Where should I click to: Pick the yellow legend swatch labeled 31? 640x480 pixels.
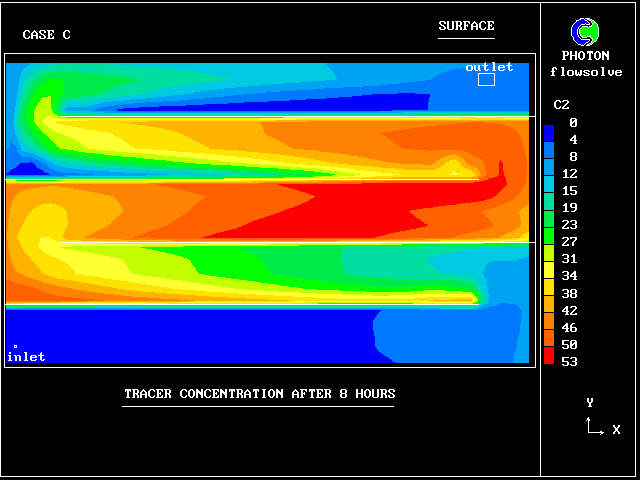pos(549,258)
